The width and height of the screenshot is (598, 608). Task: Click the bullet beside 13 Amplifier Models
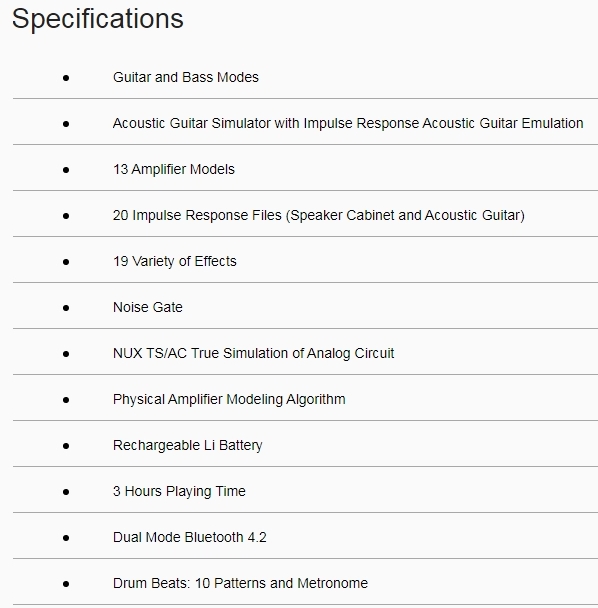pyautogui.click(x=66, y=170)
